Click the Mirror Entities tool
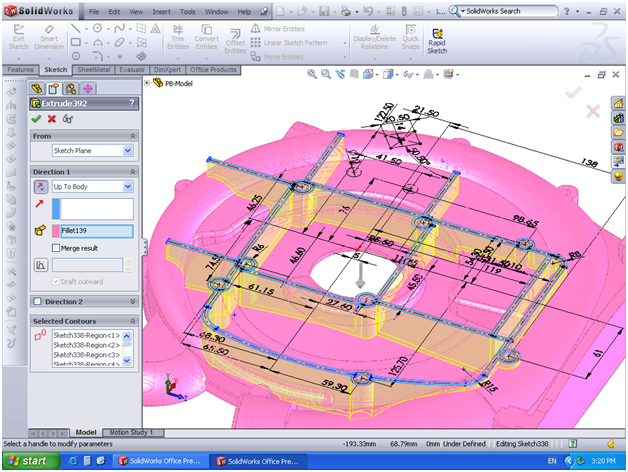 point(278,28)
